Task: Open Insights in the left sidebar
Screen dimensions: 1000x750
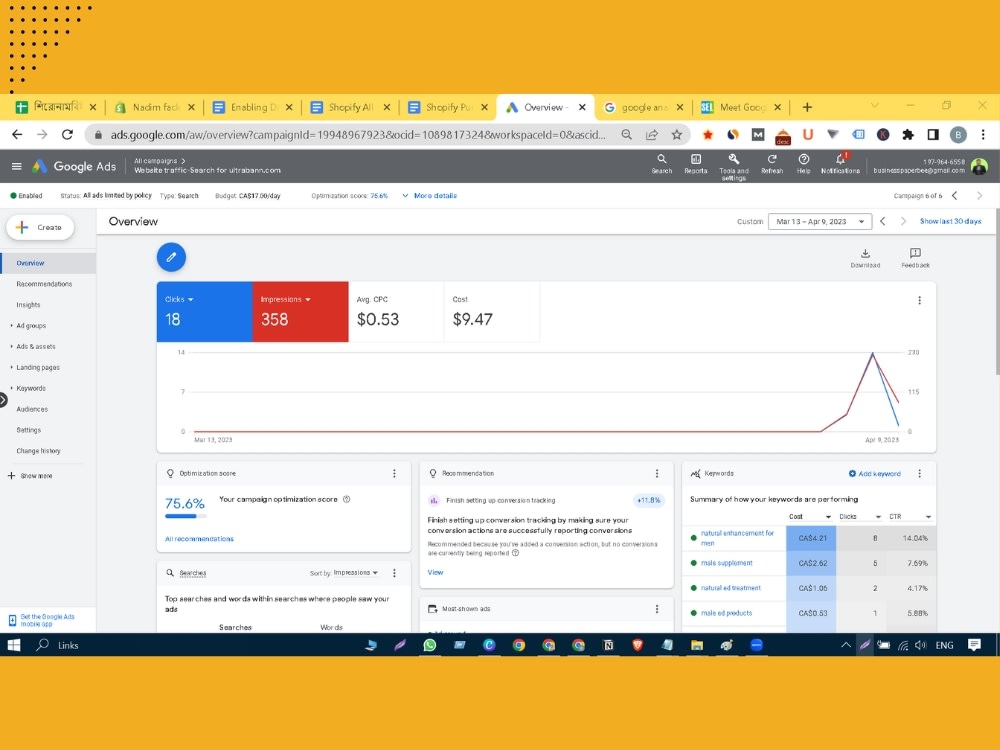Action: click(x=28, y=305)
